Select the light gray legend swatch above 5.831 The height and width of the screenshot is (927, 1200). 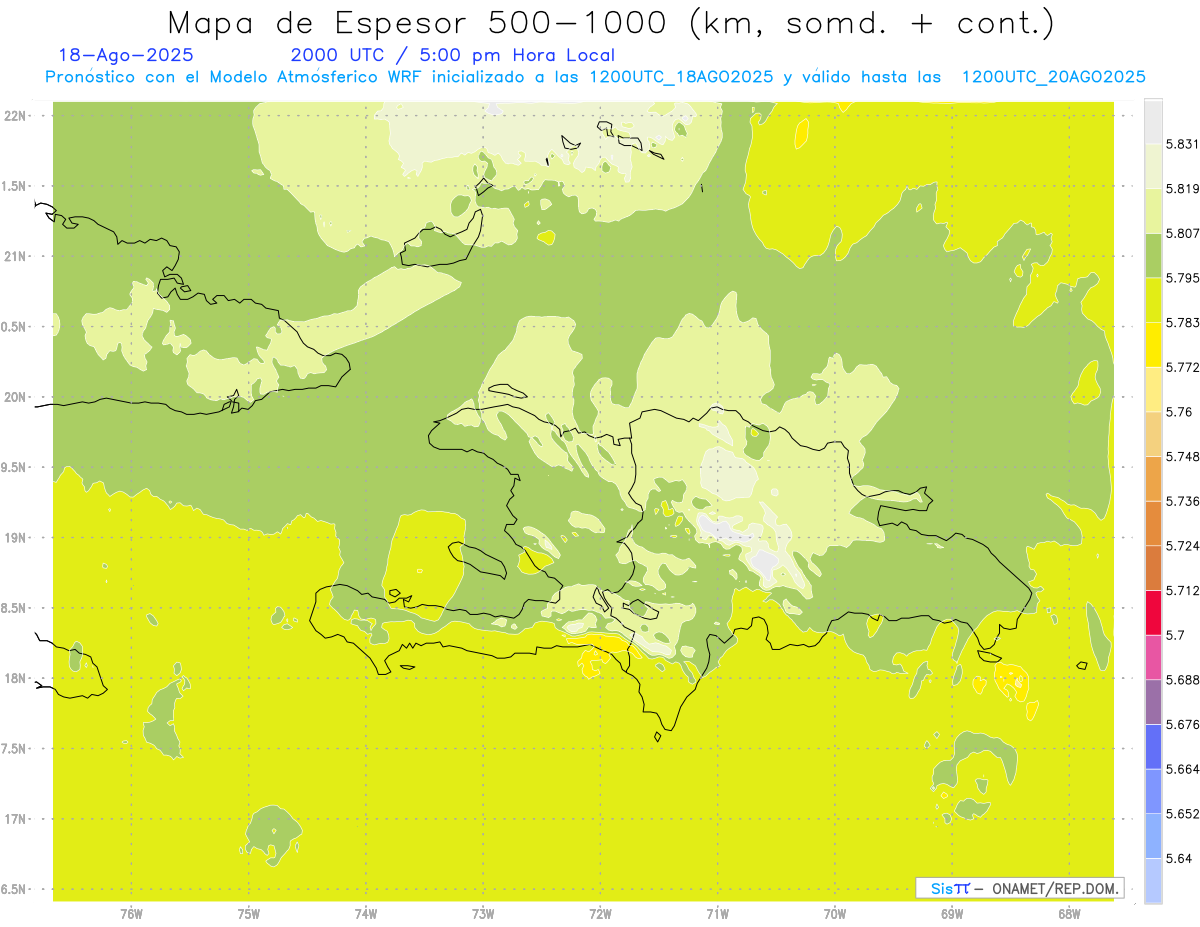point(1153,122)
